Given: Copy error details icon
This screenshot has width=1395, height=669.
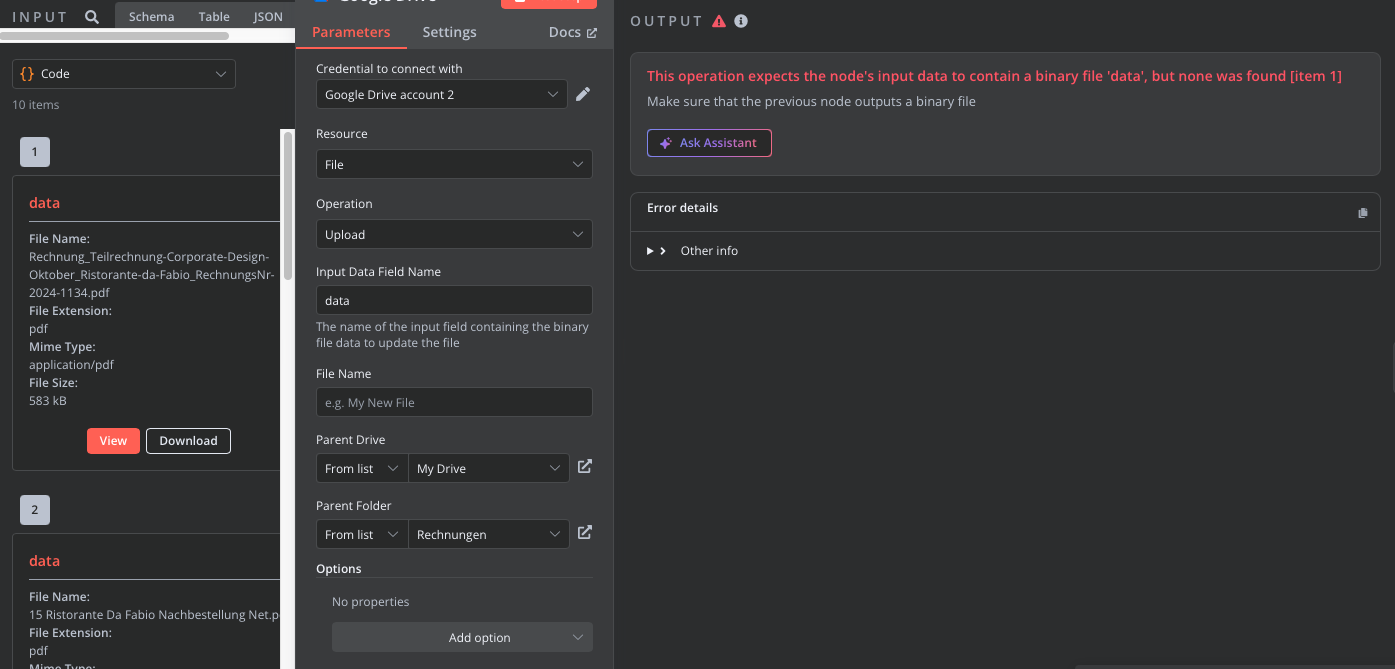Looking at the screenshot, I should click(1362, 213).
